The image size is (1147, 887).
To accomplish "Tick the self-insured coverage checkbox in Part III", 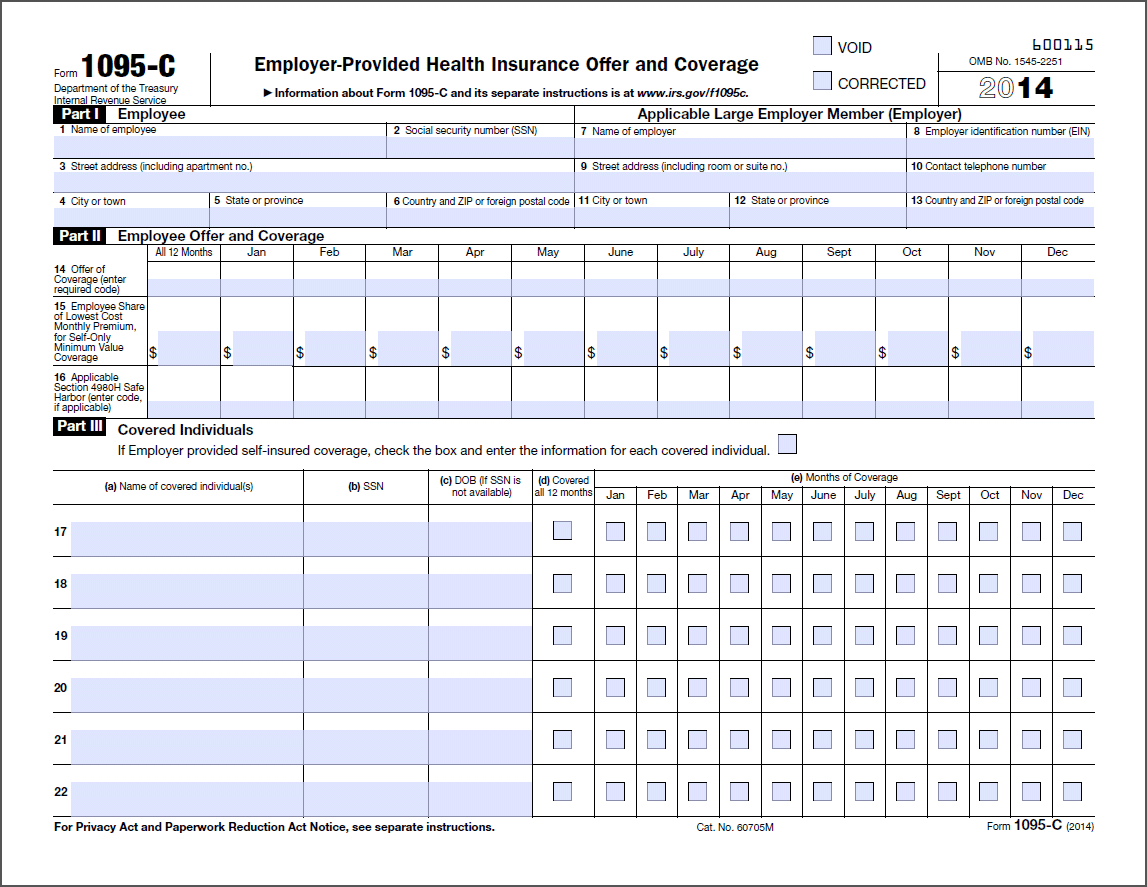I will (x=787, y=444).
